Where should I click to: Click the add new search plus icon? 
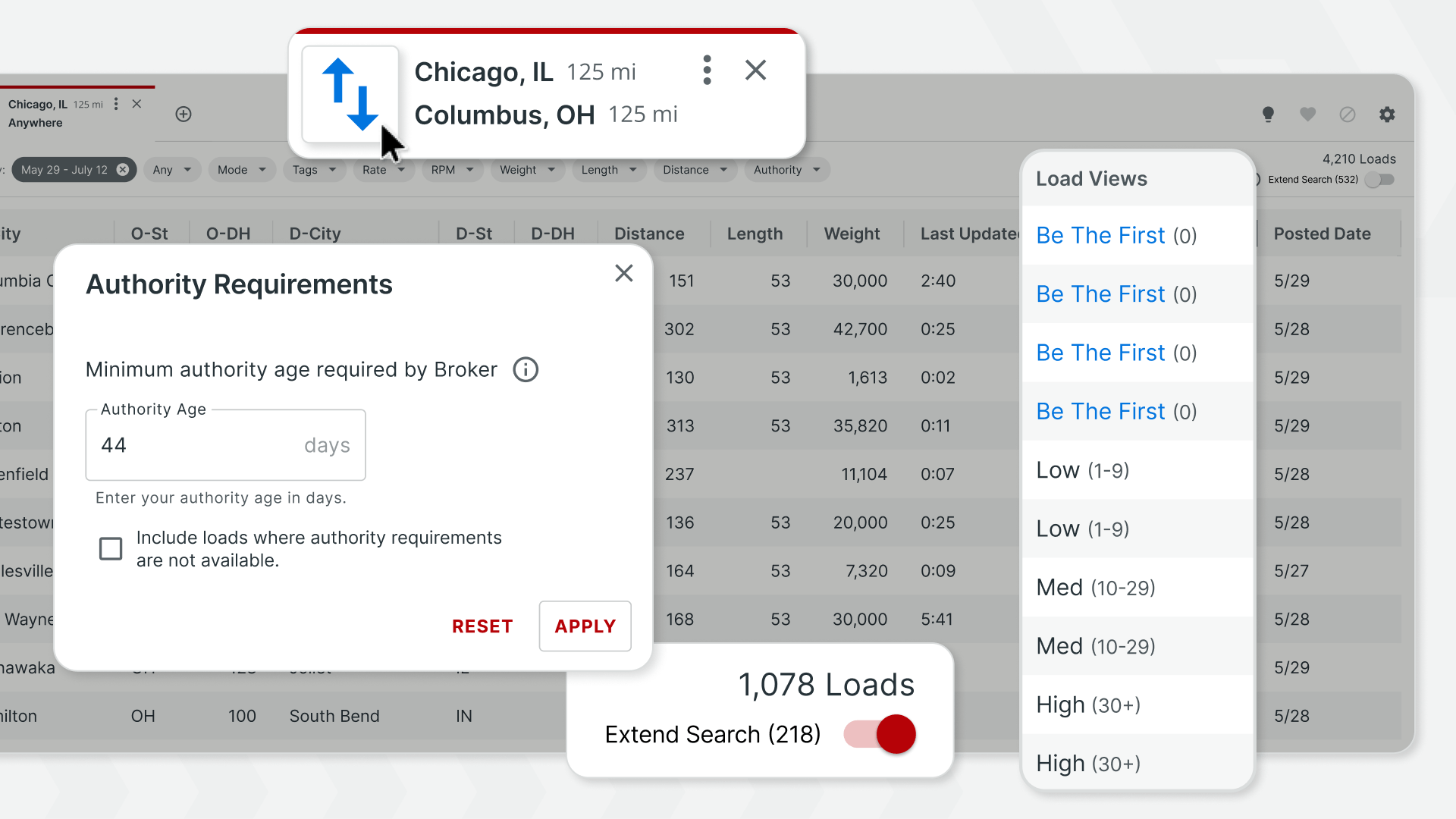pyautogui.click(x=184, y=115)
